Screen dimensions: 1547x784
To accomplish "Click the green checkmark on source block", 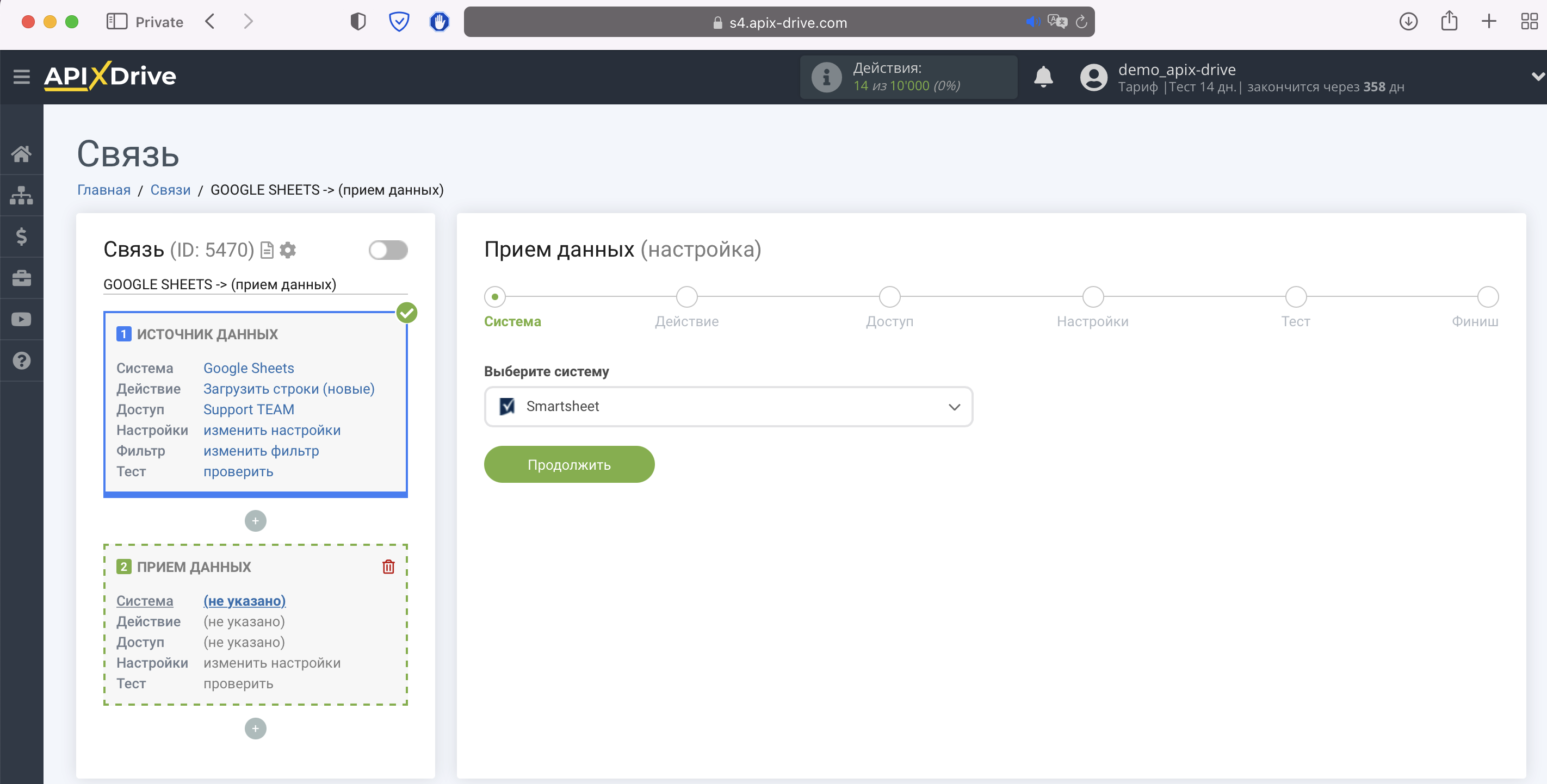I will [406, 313].
